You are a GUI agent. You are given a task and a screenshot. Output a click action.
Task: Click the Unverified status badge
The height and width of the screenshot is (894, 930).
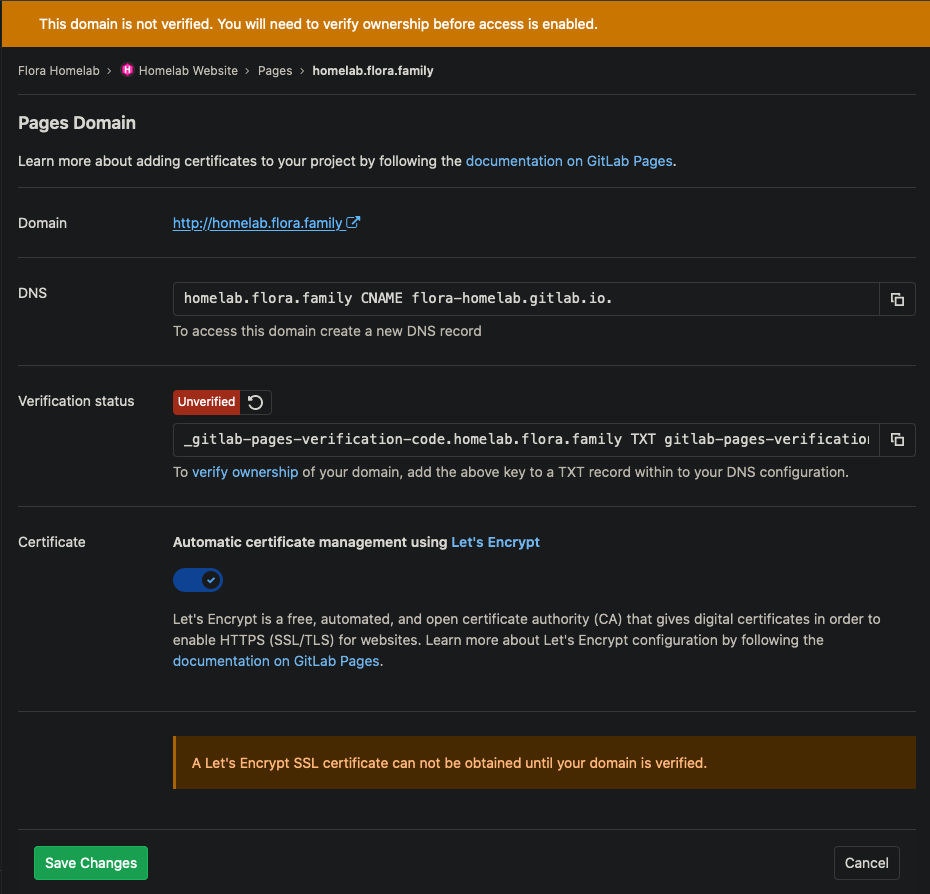pos(206,402)
